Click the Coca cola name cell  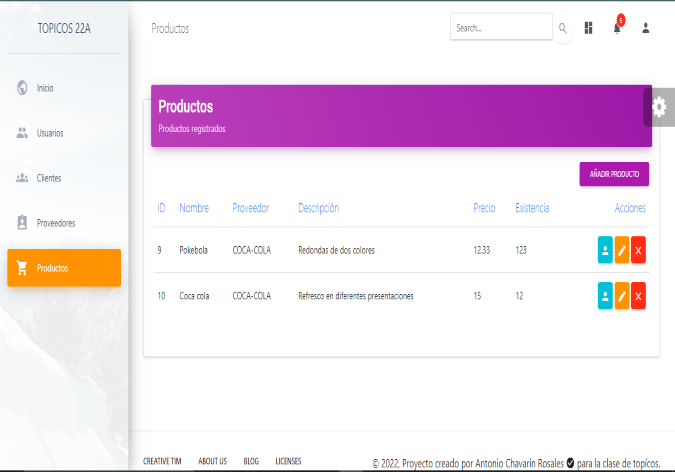(x=194, y=296)
